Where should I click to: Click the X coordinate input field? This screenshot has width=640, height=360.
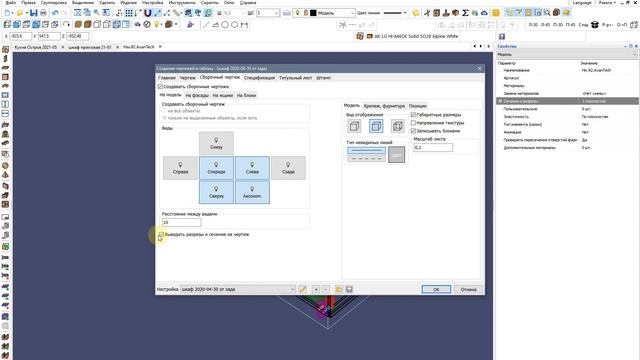[x=20, y=36]
